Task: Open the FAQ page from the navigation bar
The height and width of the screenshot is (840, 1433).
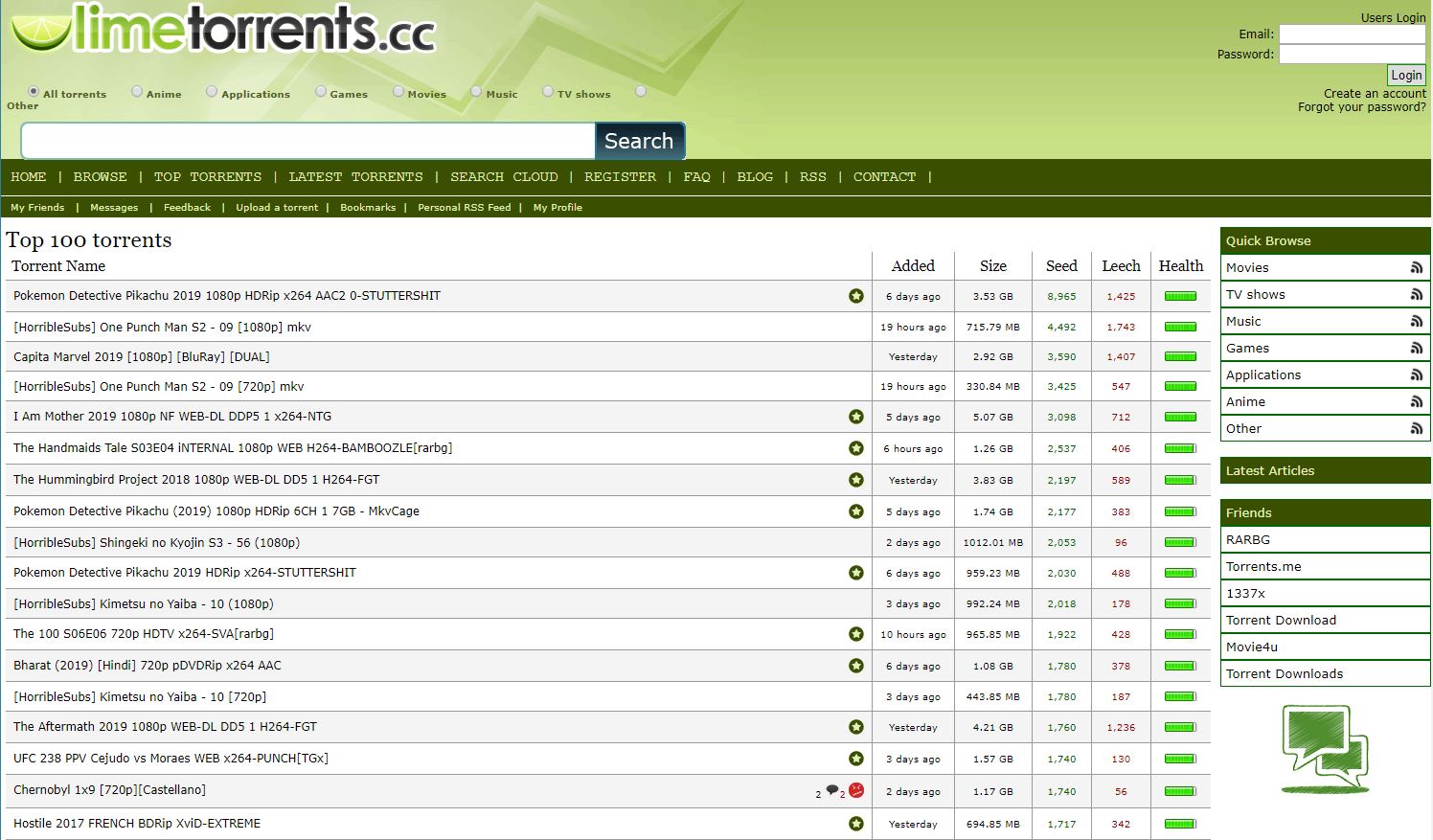Action: click(x=696, y=176)
